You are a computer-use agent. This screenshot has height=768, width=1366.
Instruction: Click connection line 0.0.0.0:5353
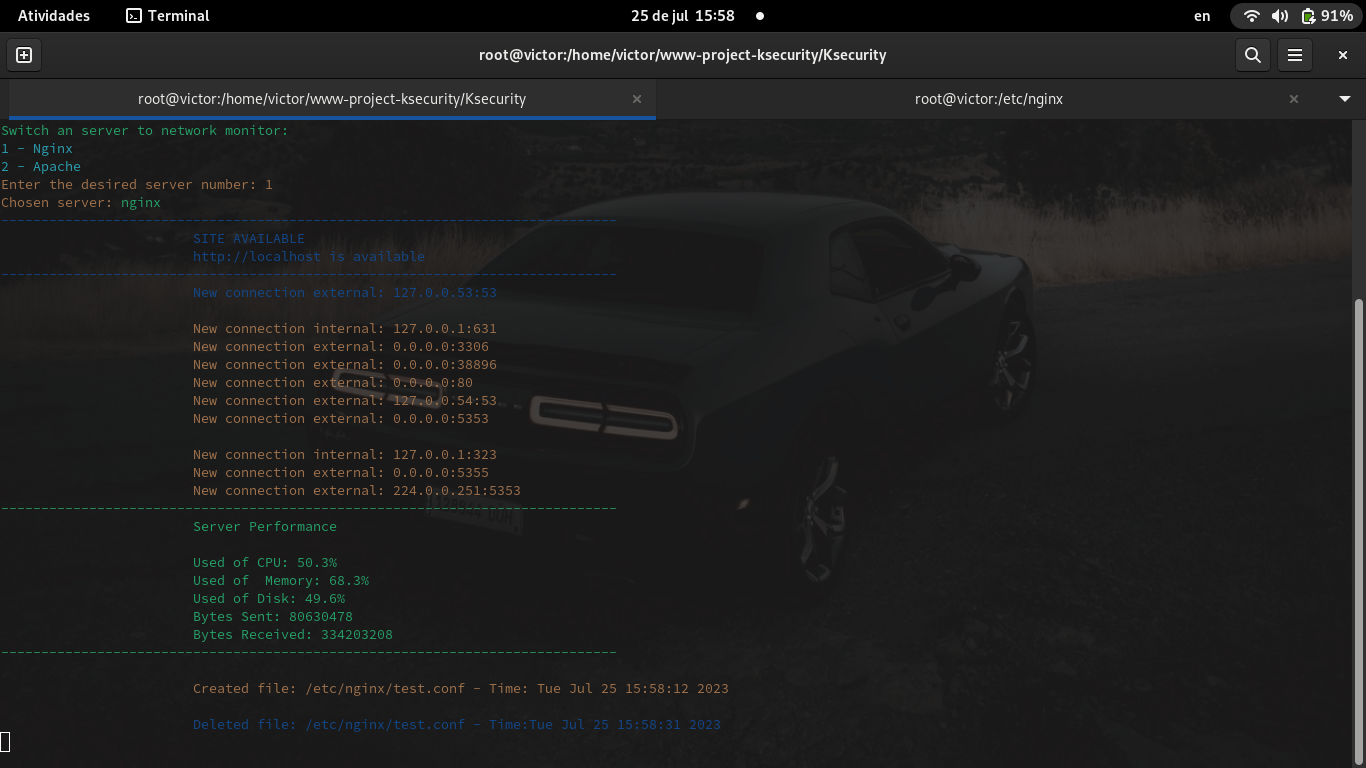[x=341, y=419]
